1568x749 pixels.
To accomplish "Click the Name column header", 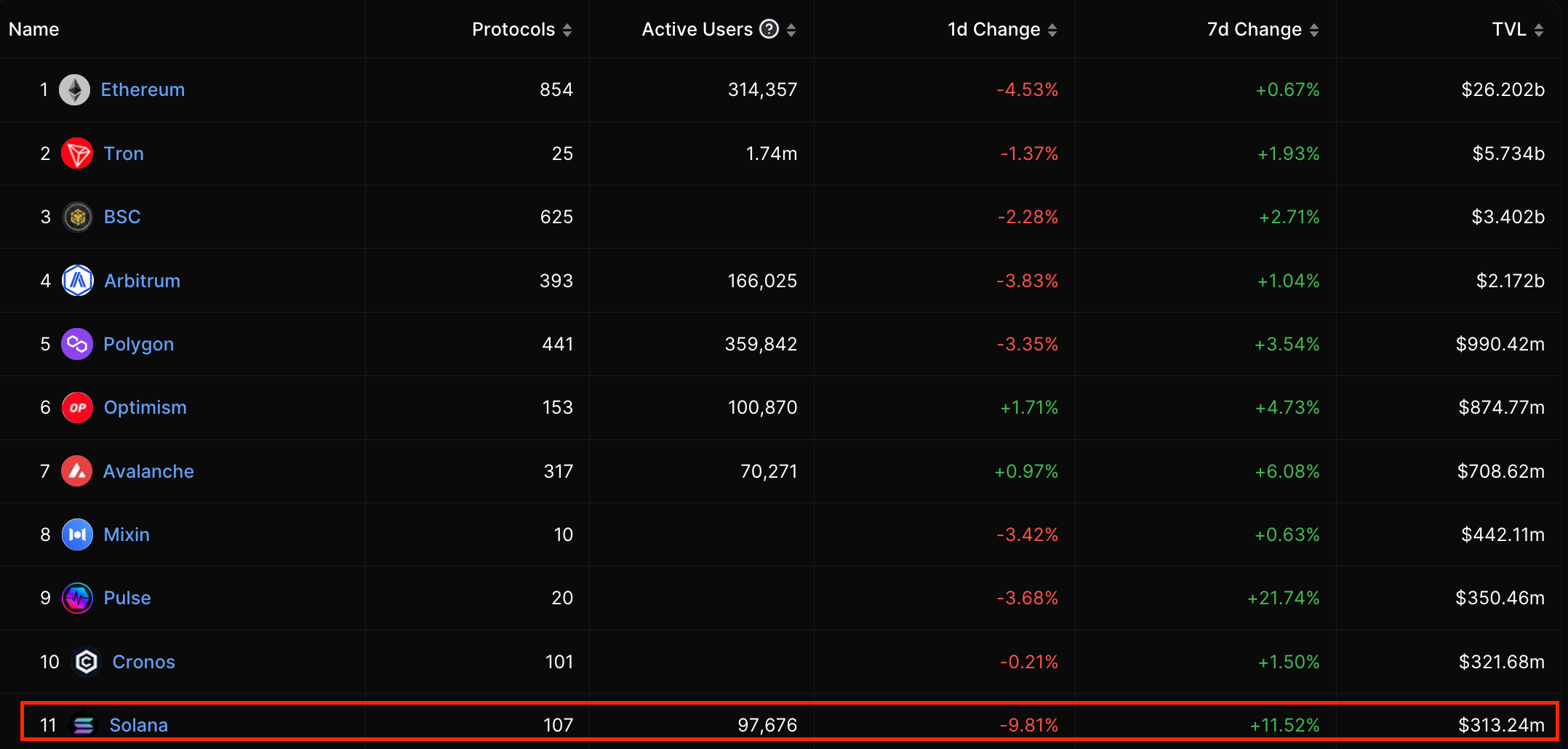I will point(34,29).
